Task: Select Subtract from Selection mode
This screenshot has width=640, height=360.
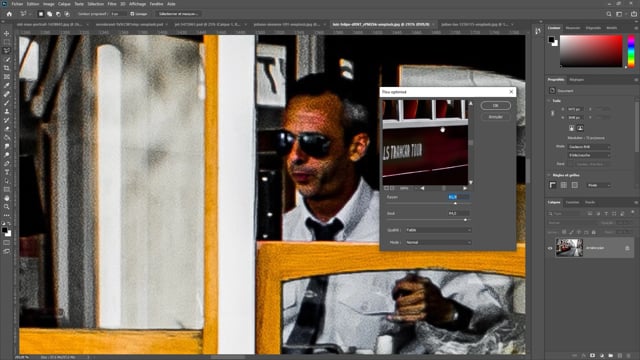Action: (58, 14)
